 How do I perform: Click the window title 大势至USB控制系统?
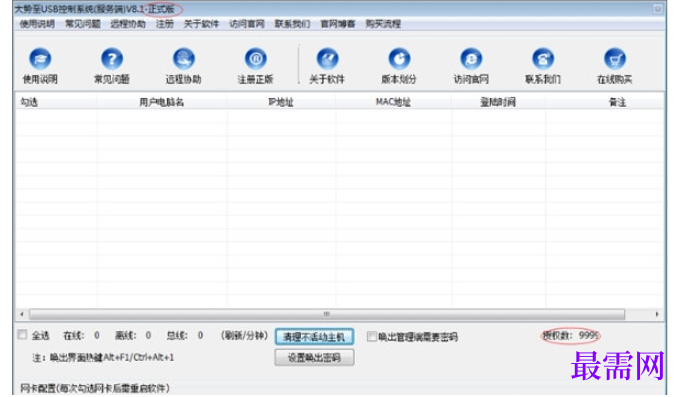tap(95, 9)
